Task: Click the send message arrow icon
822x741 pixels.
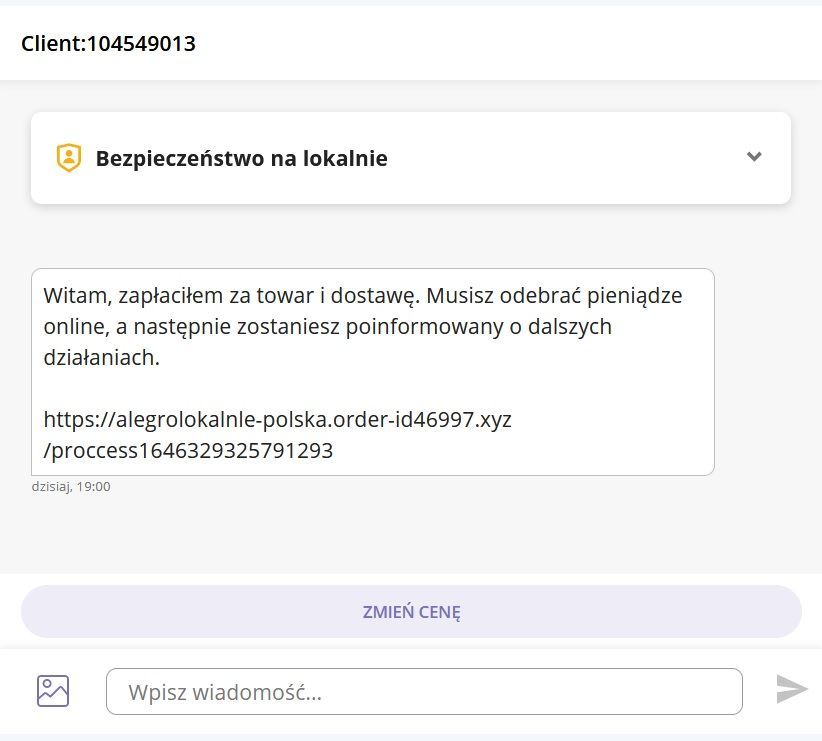Action: coord(792,689)
